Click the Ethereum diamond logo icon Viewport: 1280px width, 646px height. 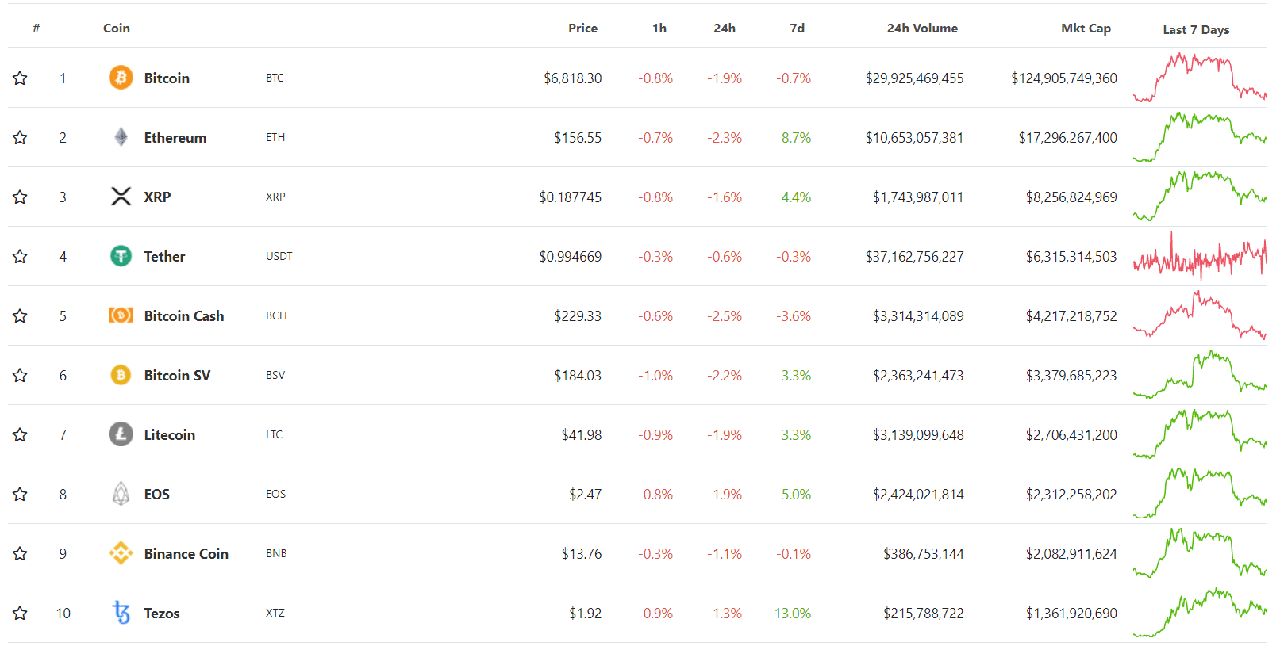coord(121,137)
